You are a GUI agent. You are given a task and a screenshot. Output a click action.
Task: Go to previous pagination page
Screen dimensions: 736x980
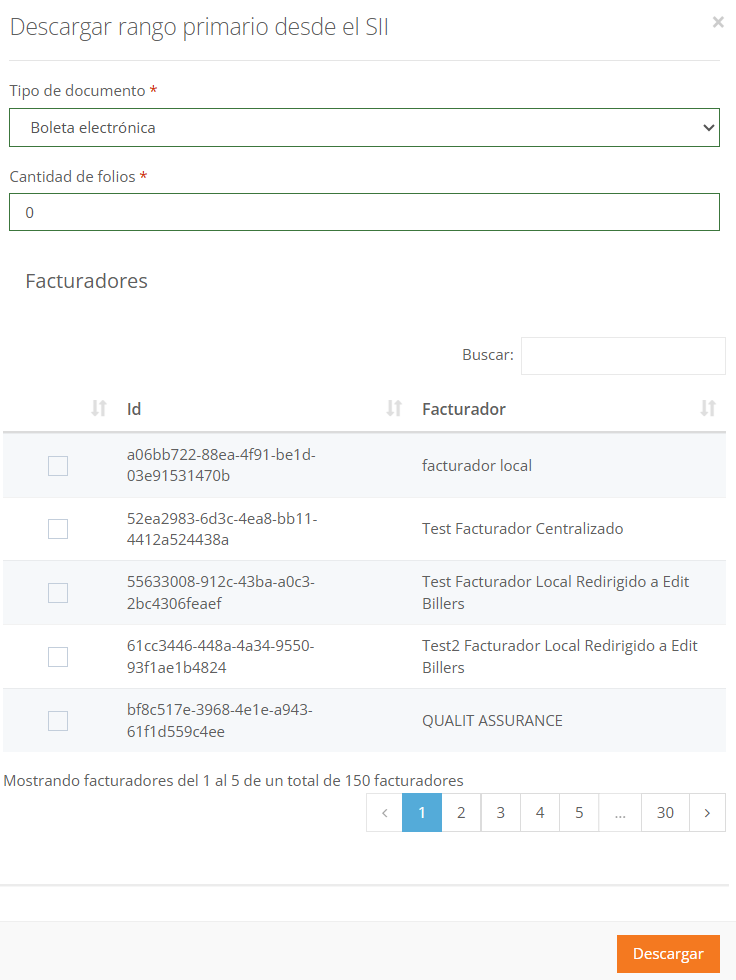[384, 812]
